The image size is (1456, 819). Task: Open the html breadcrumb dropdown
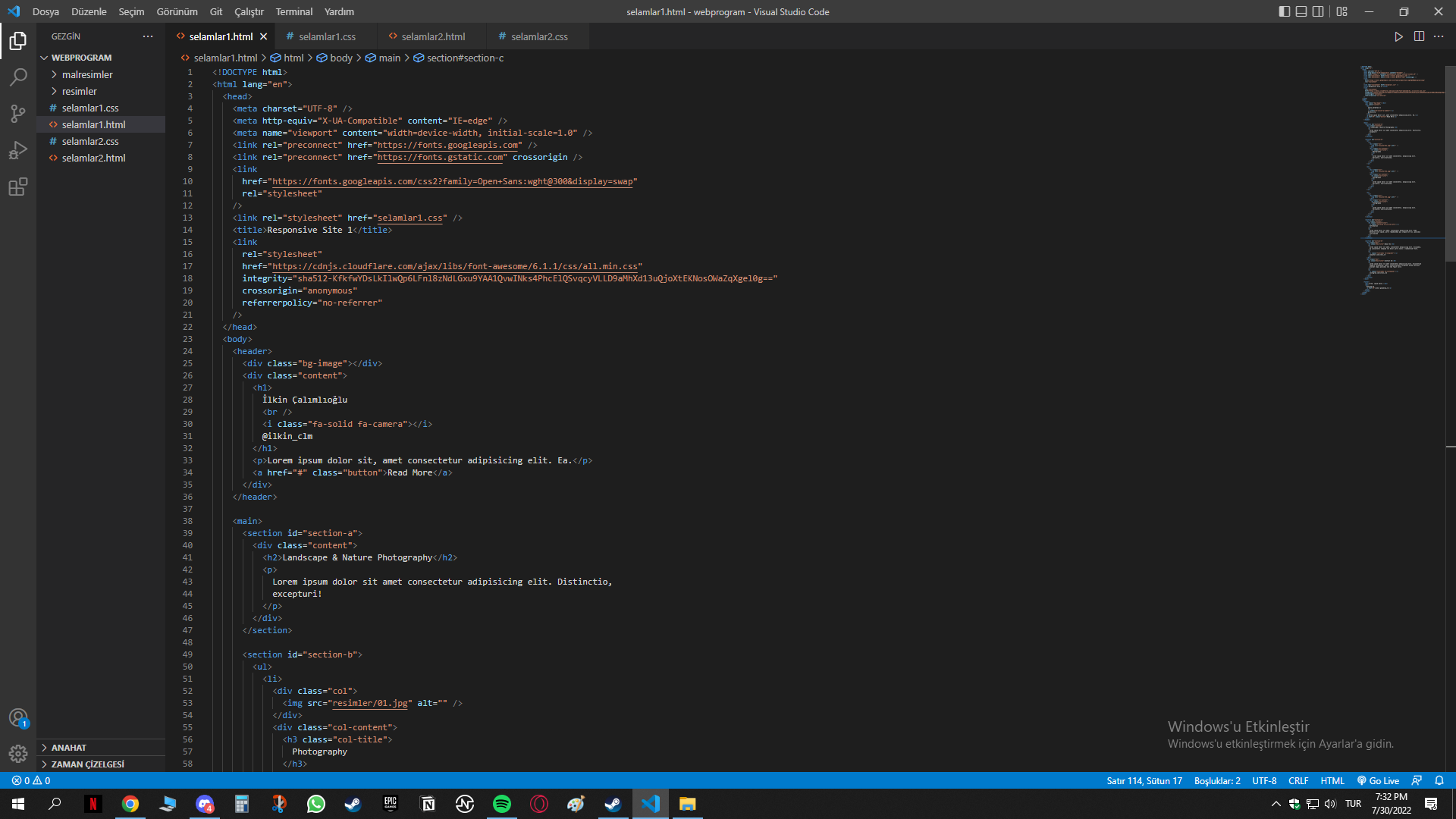pos(287,58)
